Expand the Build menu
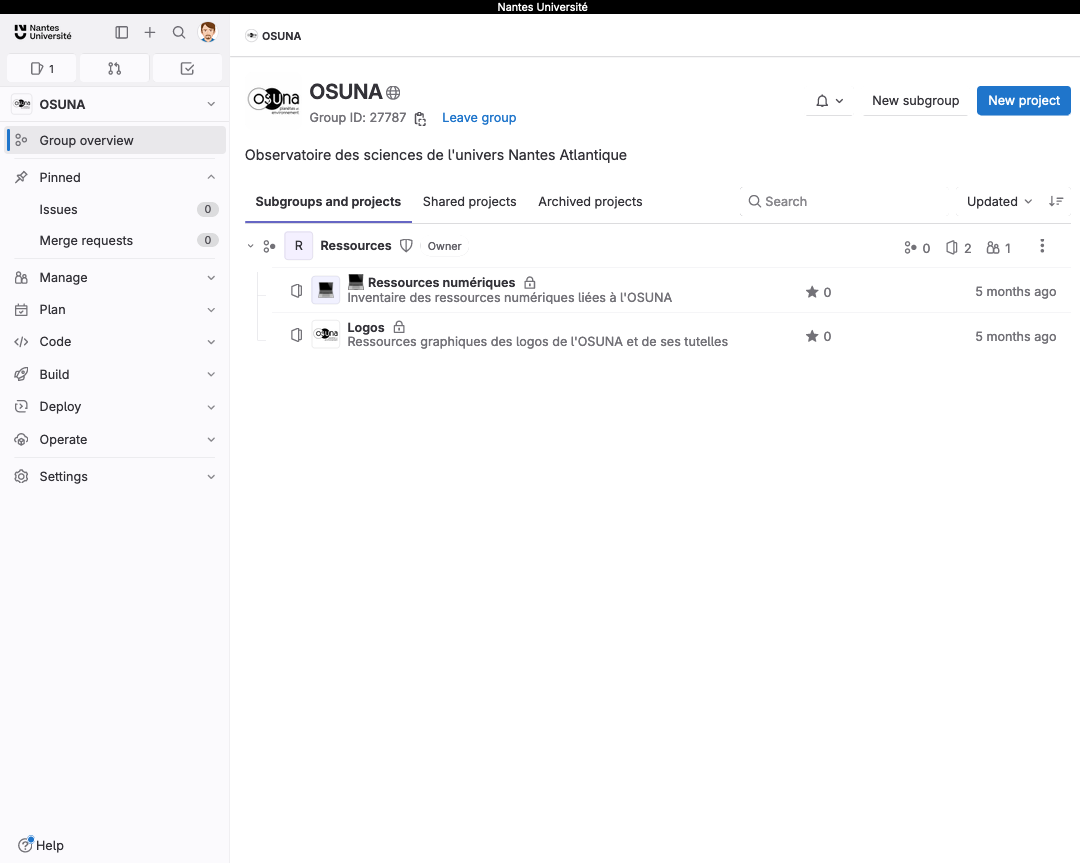This screenshot has width=1080, height=863. click(x=115, y=375)
